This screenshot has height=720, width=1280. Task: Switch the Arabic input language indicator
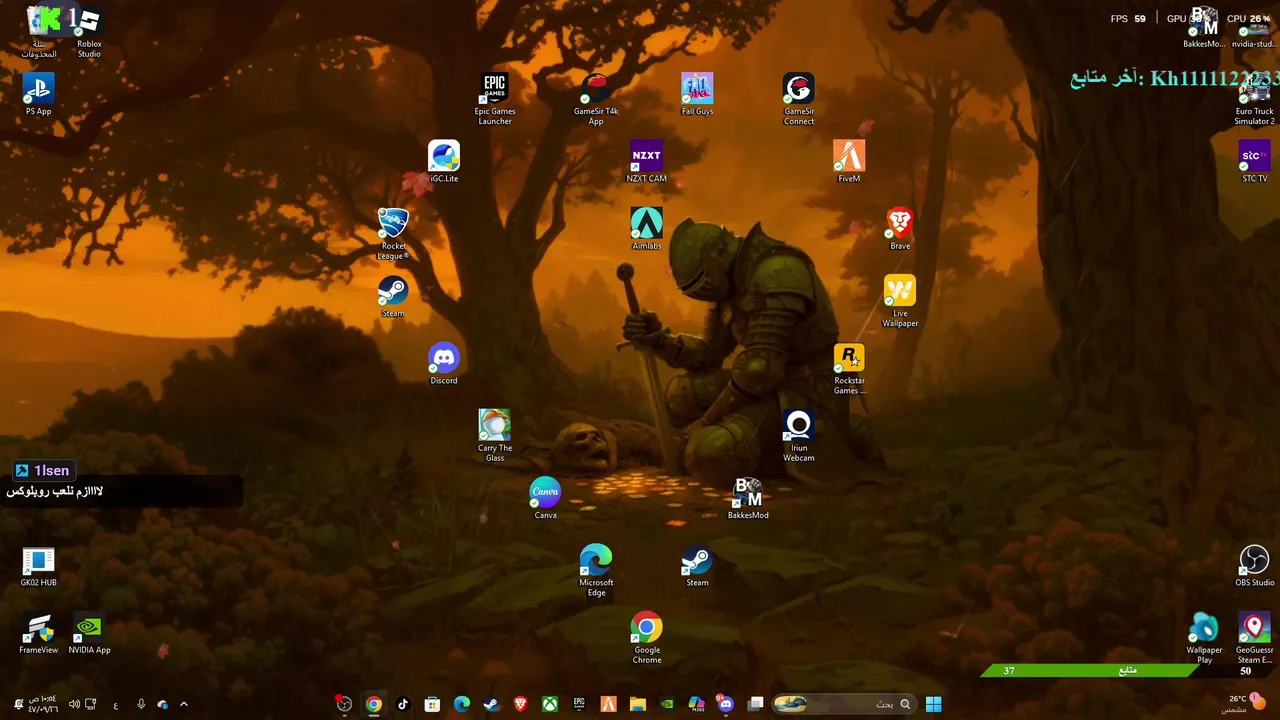coord(116,704)
